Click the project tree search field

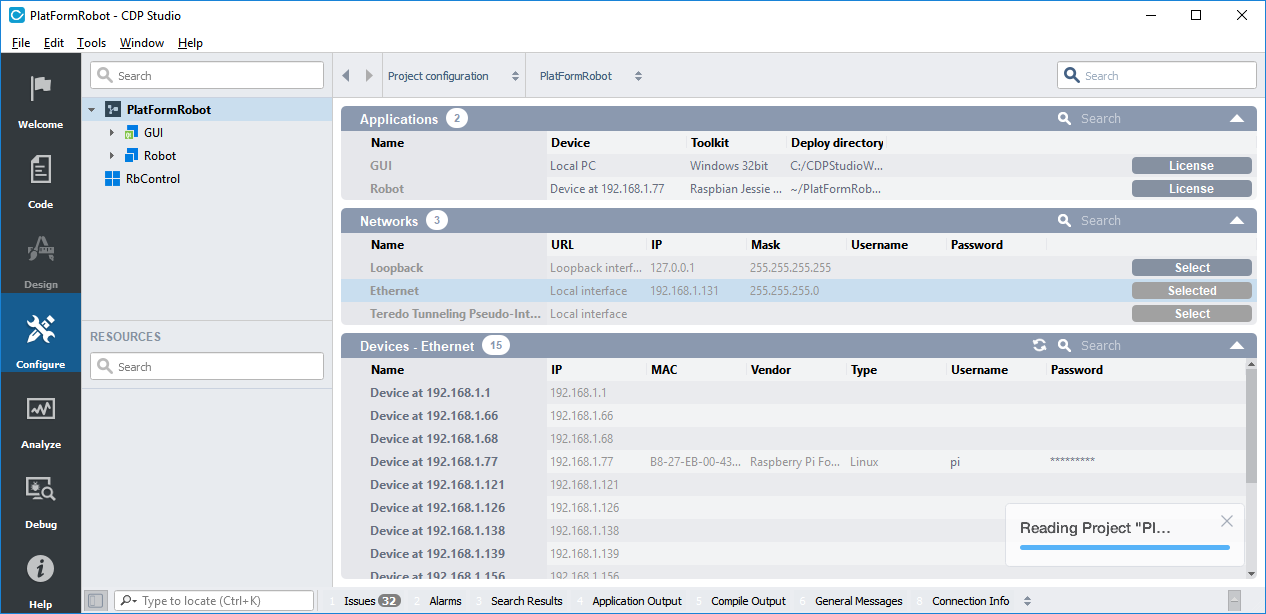[207, 76]
